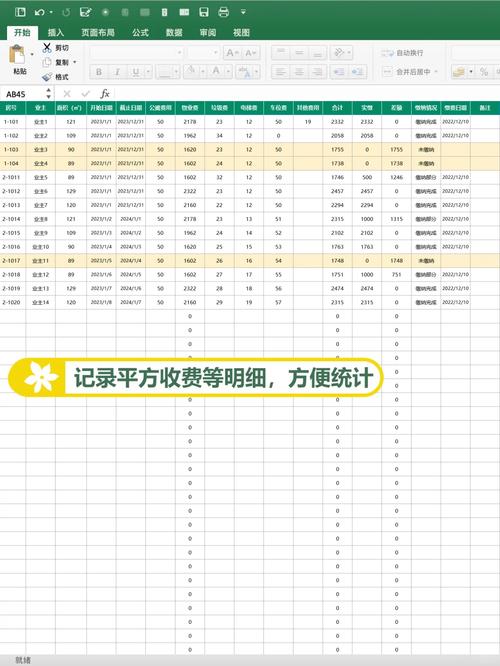Click Wrap Text (自动换行)
This screenshot has width=500, height=666.
click(403, 53)
